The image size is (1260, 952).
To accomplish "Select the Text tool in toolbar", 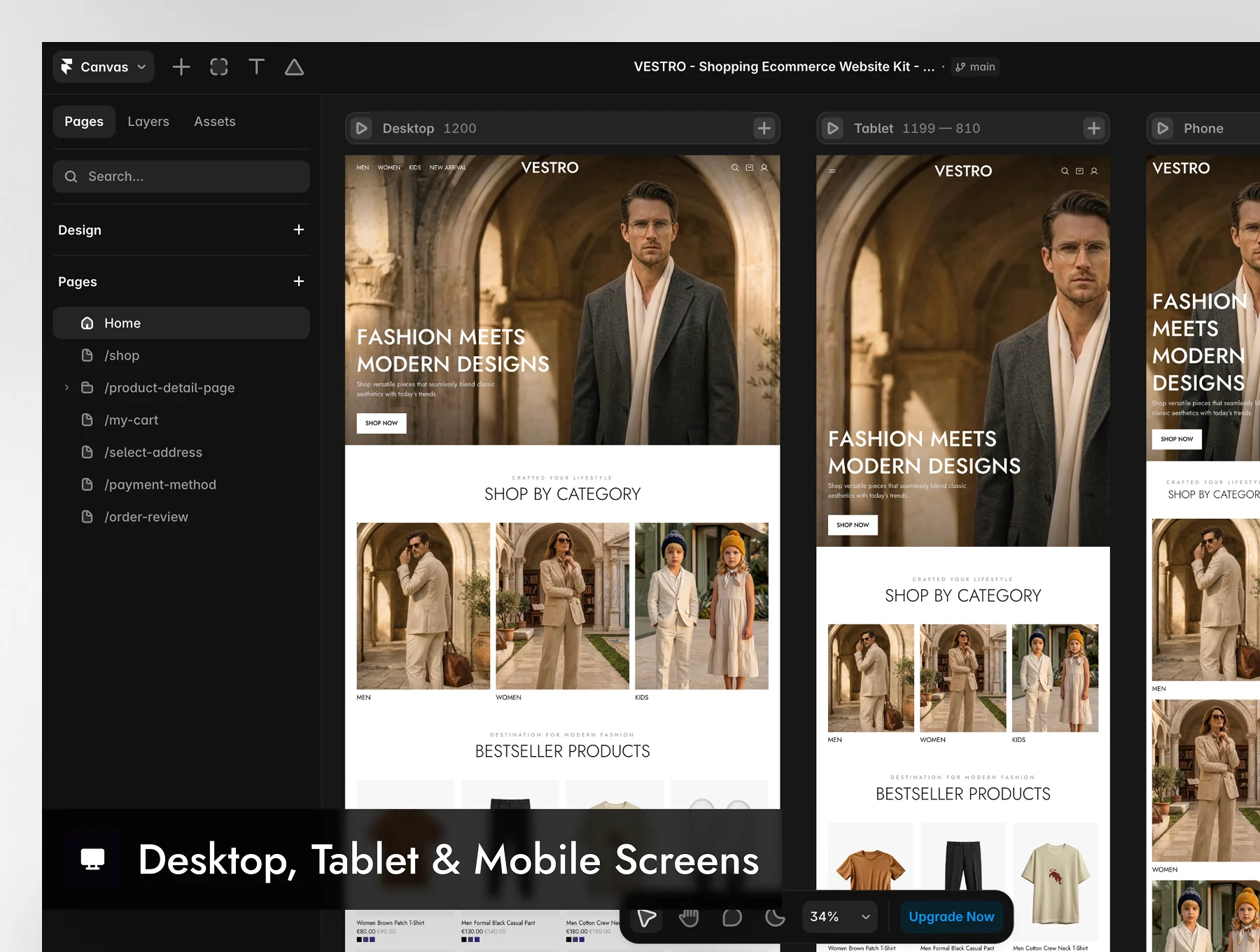I will tap(257, 66).
